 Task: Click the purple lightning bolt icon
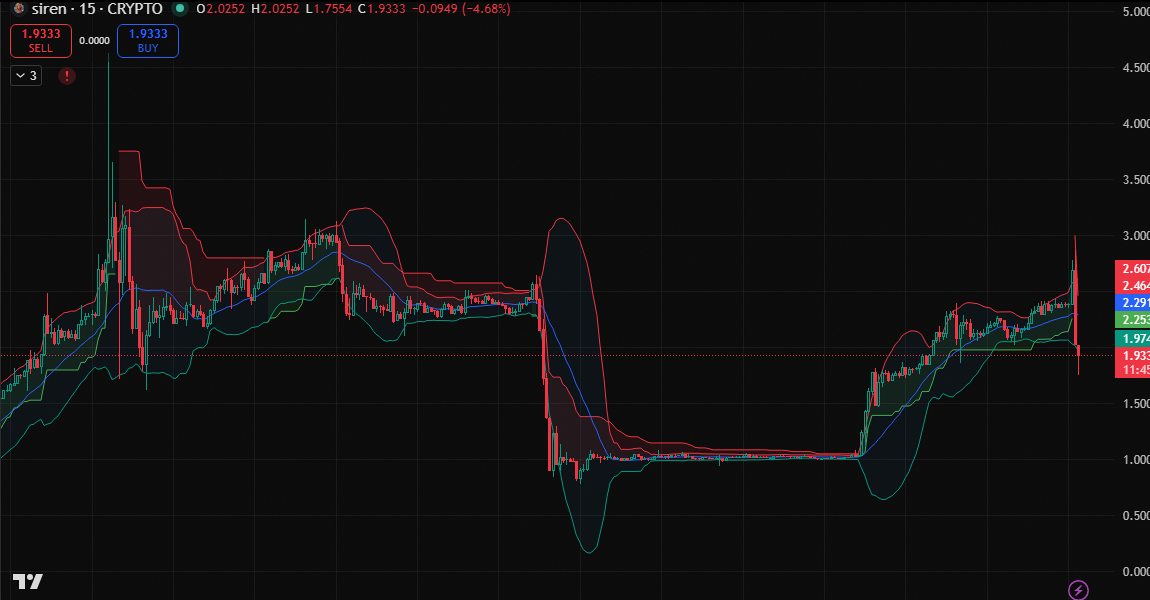click(1078, 589)
